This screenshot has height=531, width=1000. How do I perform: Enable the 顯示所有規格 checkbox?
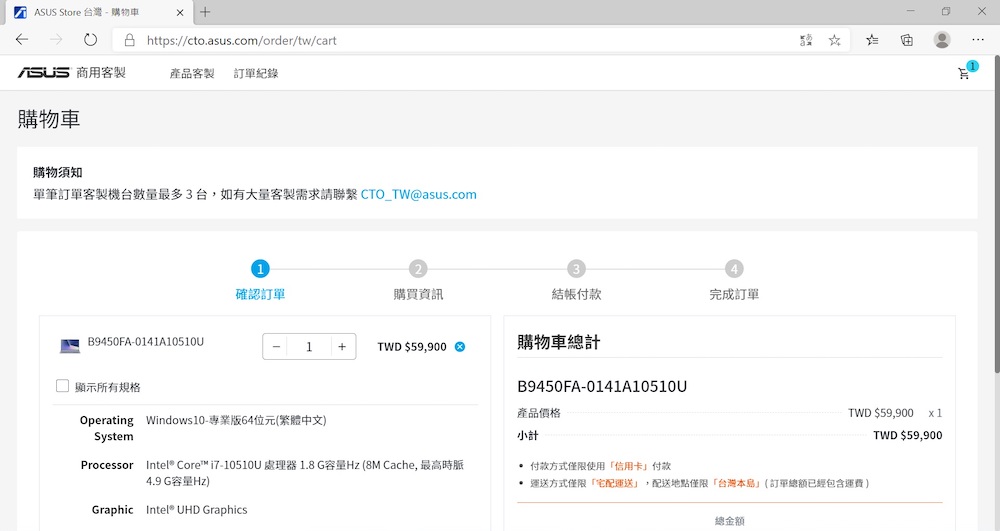63,386
